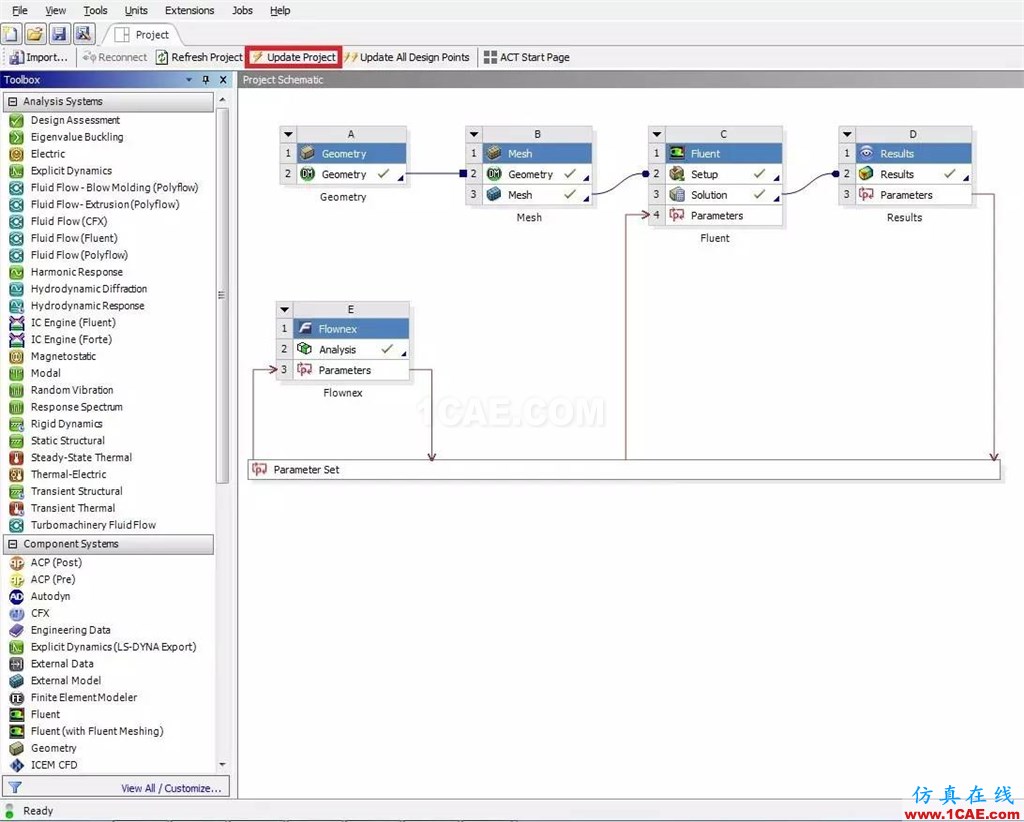Select Turbomachinery Fluid Flow in Toolbox
Screen dimensions: 1024x822
(x=93, y=525)
